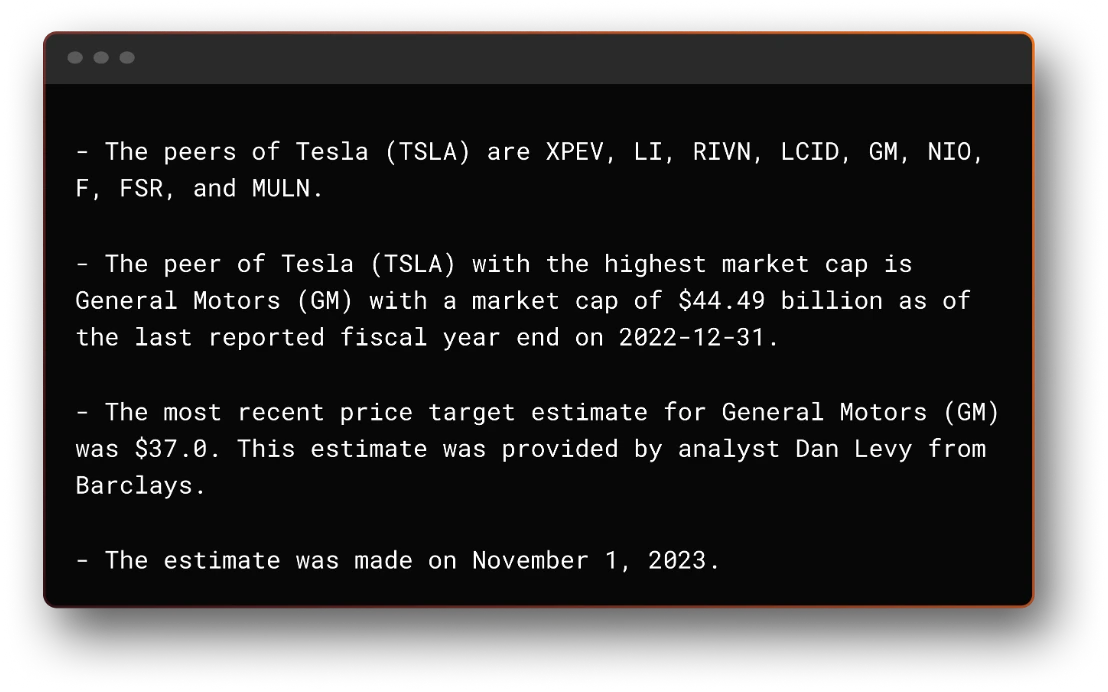The height and width of the screenshot is (692, 1108).
Task: Click the MULN ticker symbol
Action: [280, 188]
